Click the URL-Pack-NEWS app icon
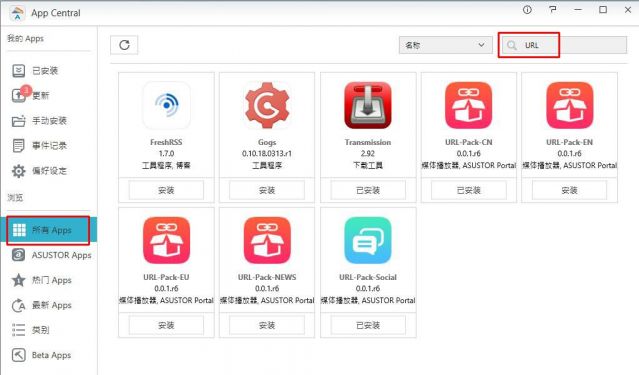Screen dimensions: 639x375 click(x=267, y=240)
